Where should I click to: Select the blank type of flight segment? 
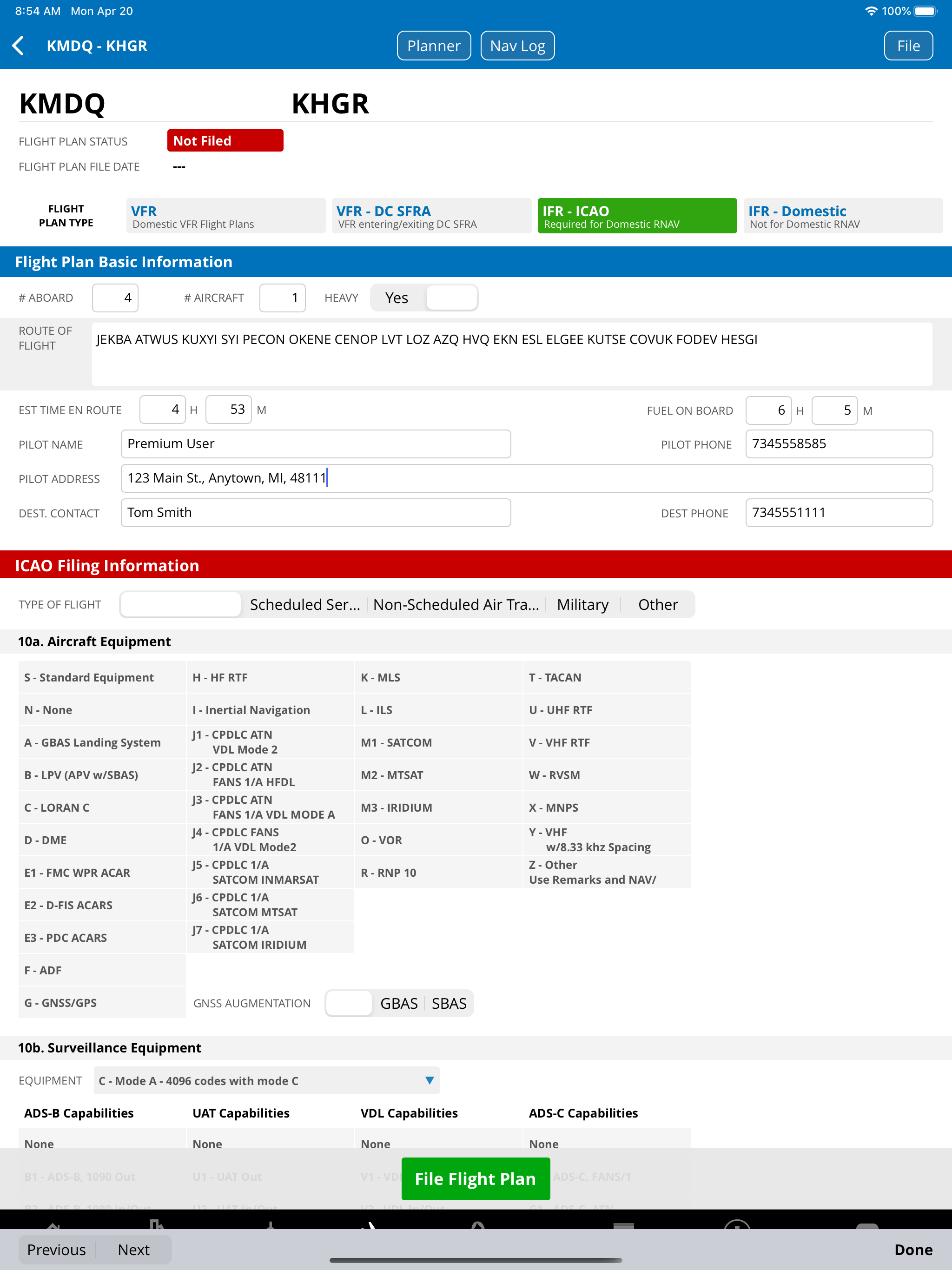(x=181, y=605)
